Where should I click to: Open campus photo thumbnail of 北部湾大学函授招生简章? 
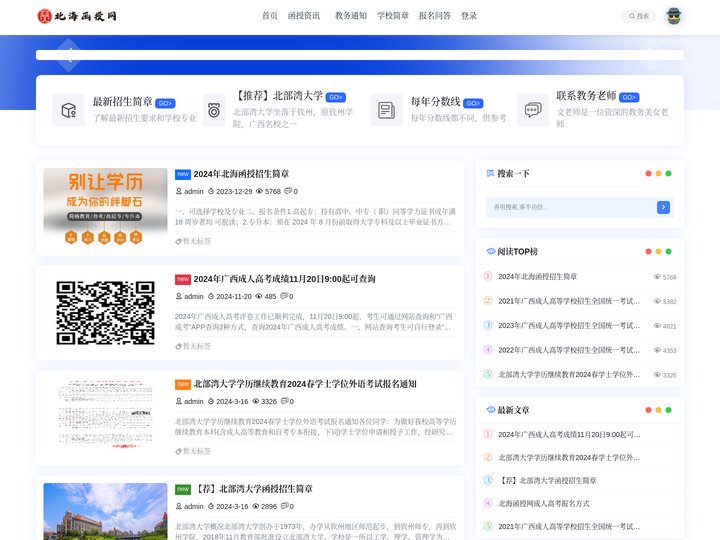pos(105,511)
